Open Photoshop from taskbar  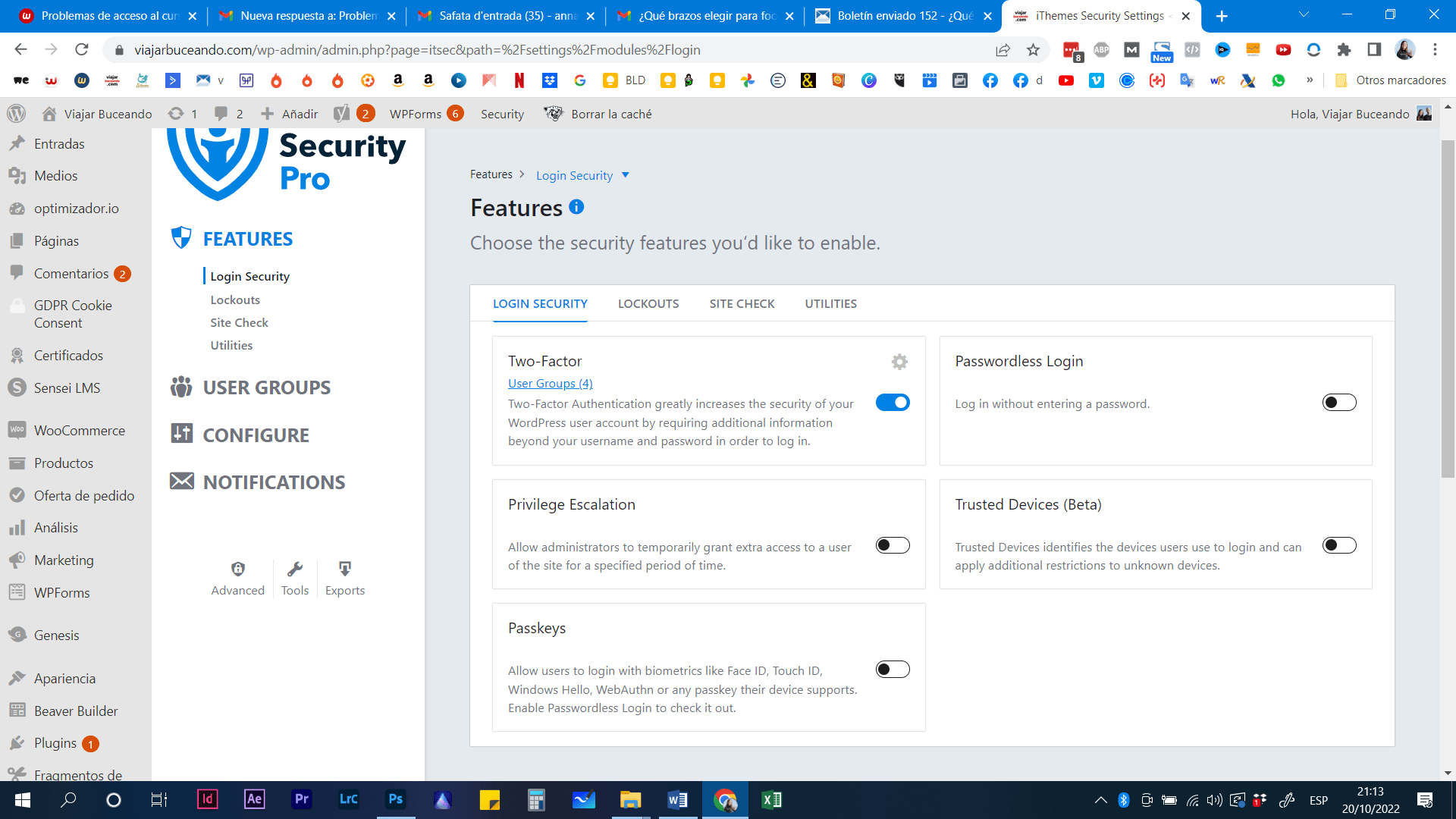[x=396, y=799]
